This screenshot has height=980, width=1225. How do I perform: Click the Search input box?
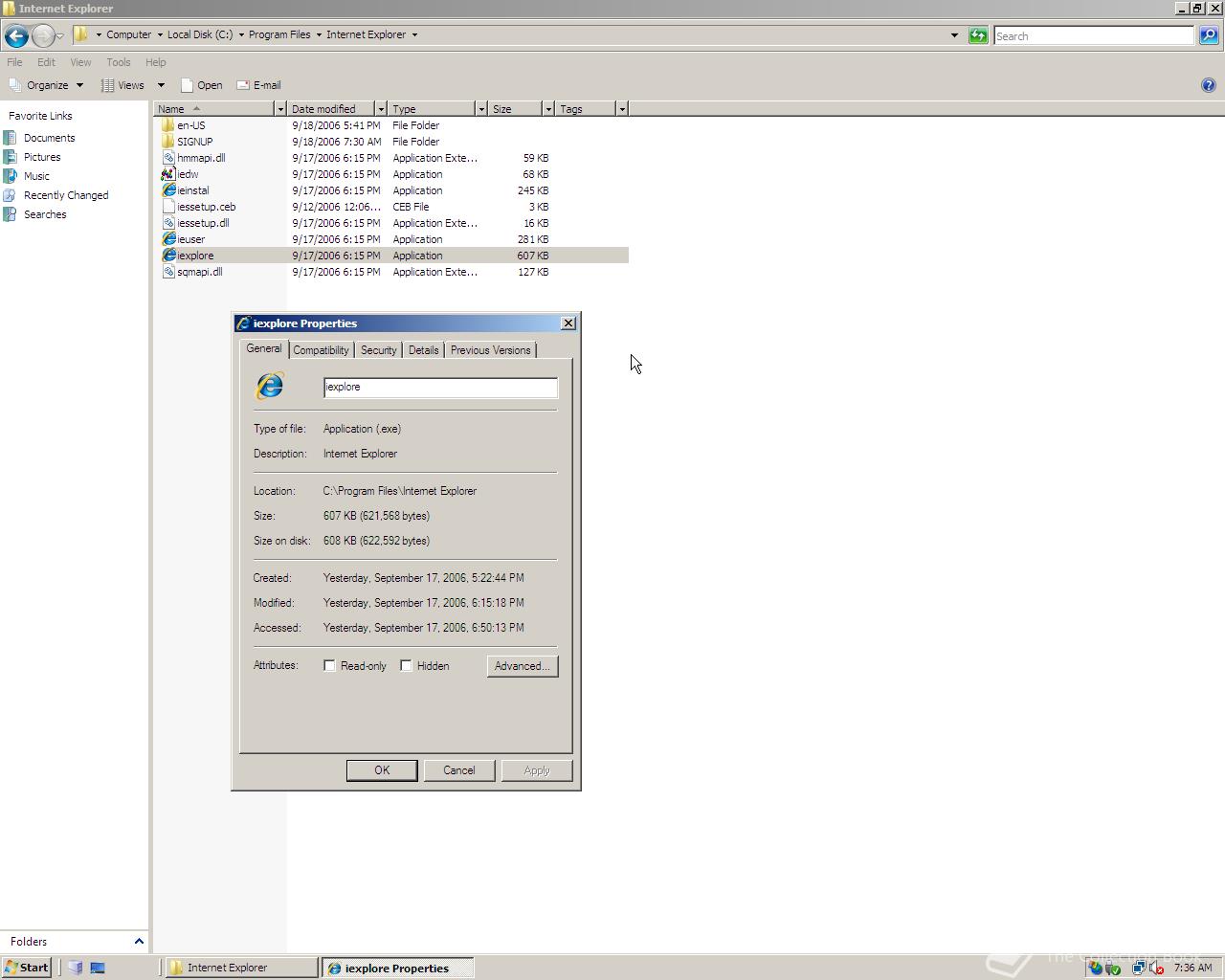(1094, 35)
